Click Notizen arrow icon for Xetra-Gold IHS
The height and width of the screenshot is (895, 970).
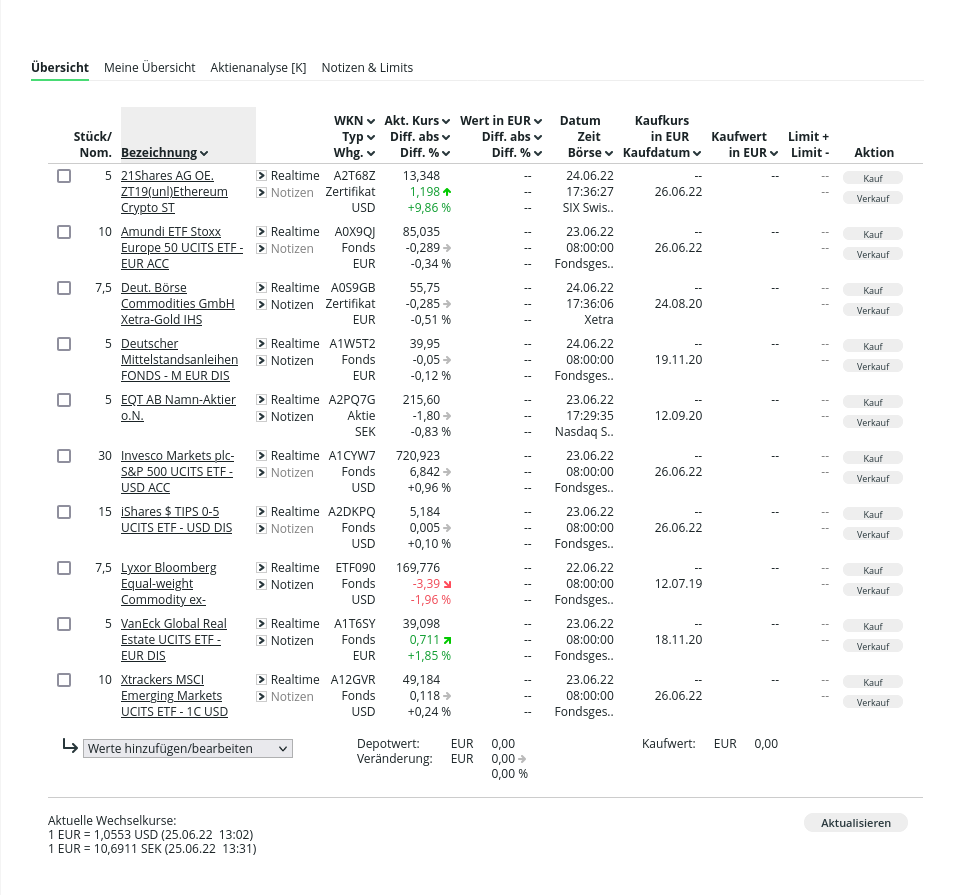point(262,305)
